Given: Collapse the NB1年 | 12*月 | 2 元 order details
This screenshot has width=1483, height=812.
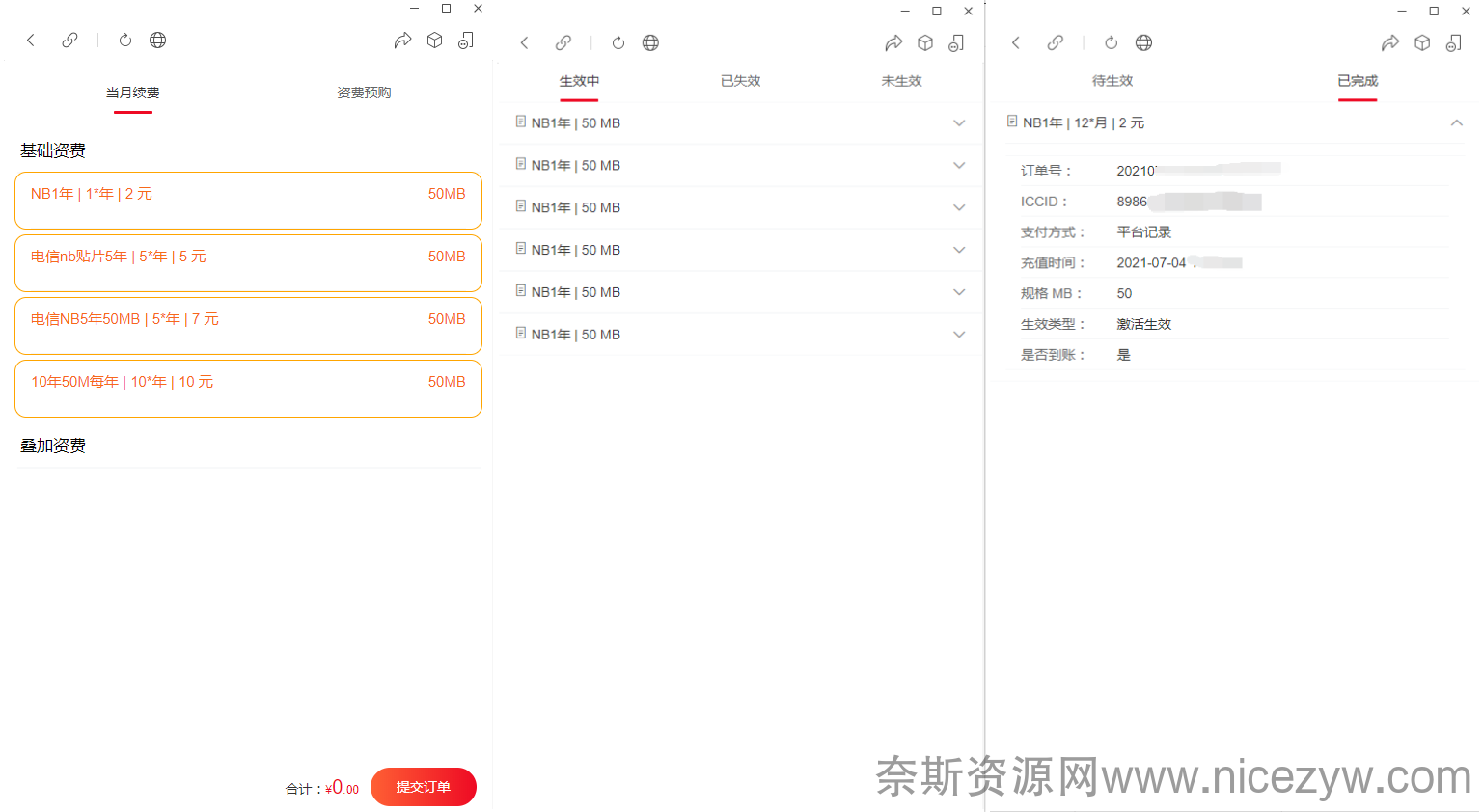Looking at the screenshot, I should 1457,123.
